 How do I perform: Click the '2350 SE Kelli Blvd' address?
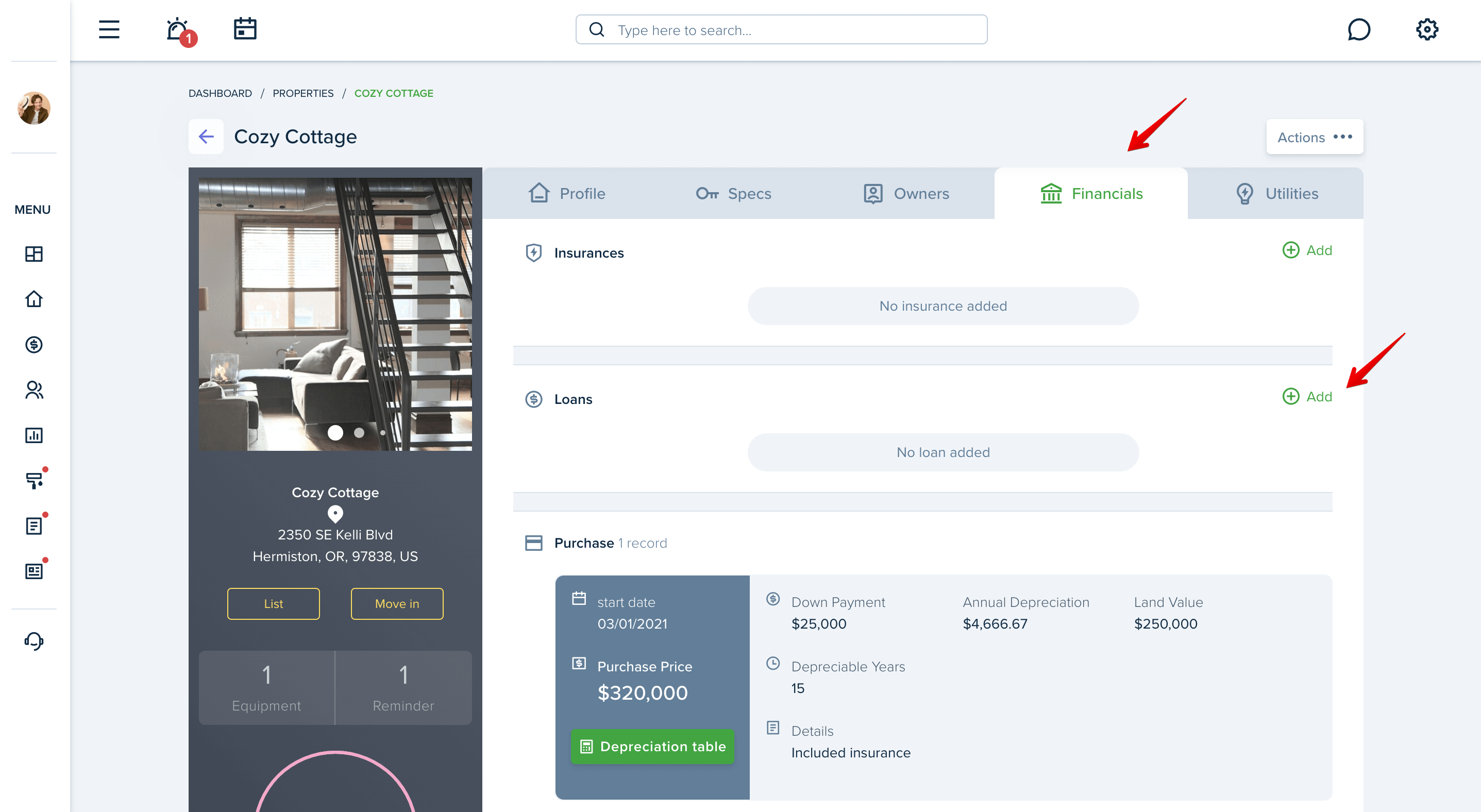tap(335, 534)
